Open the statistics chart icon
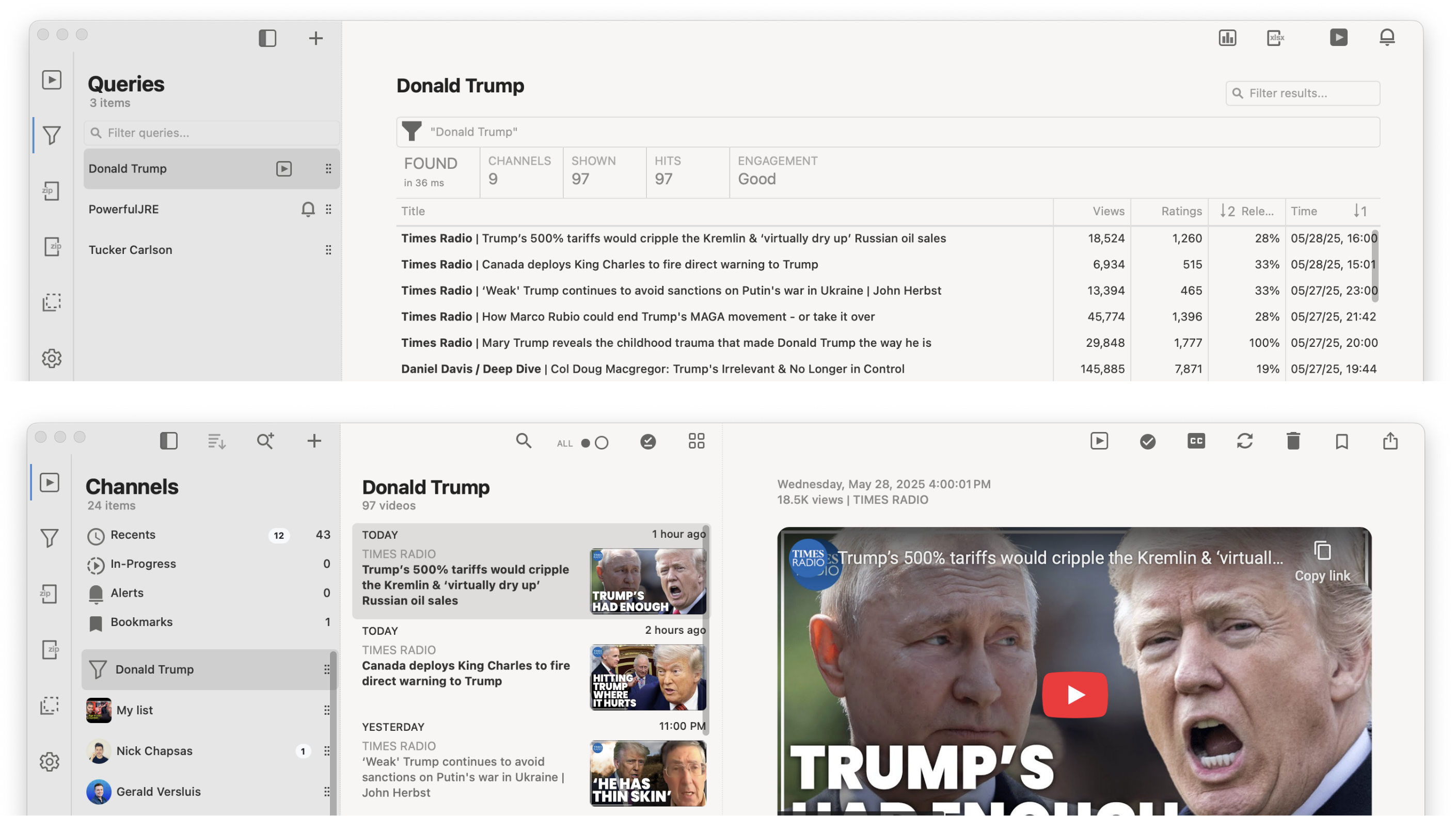The height and width of the screenshot is (816, 1456). click(1227, 38)
